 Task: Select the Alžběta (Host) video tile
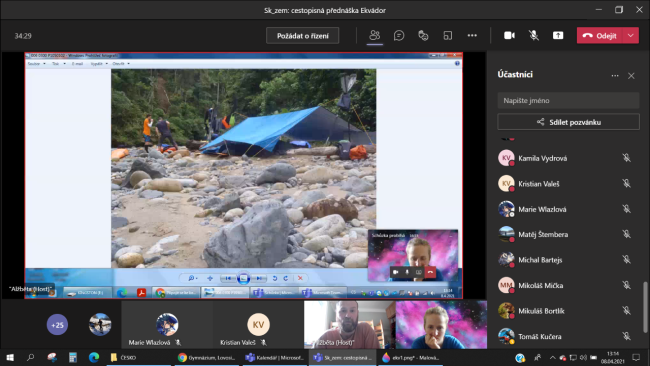coord(349,325)
